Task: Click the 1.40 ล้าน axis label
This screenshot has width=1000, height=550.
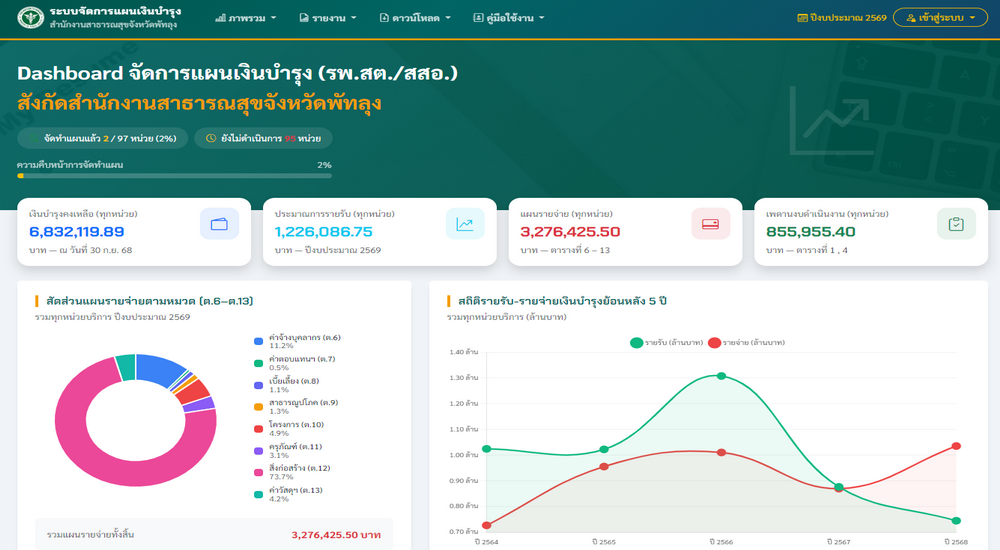Action: (464, 352)
